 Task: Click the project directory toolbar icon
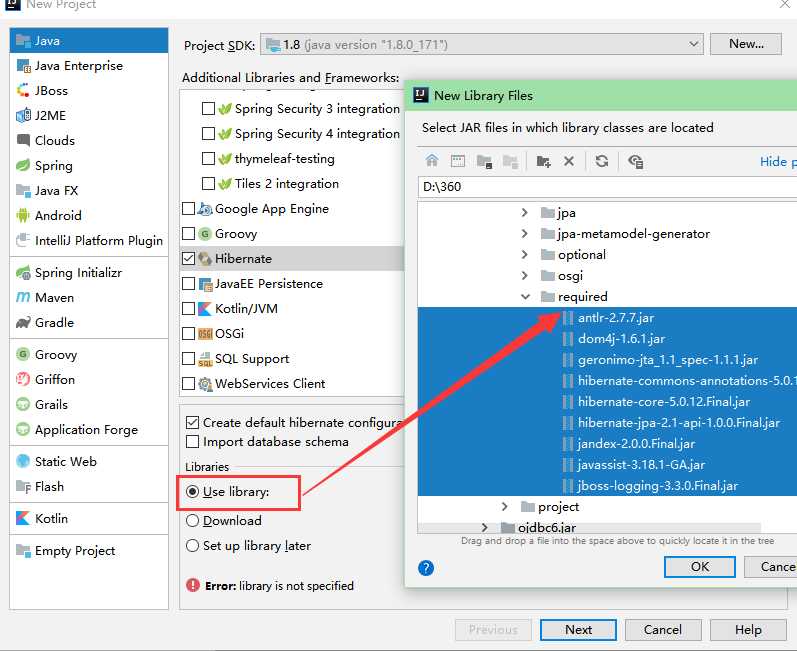[x=484, y=162]
